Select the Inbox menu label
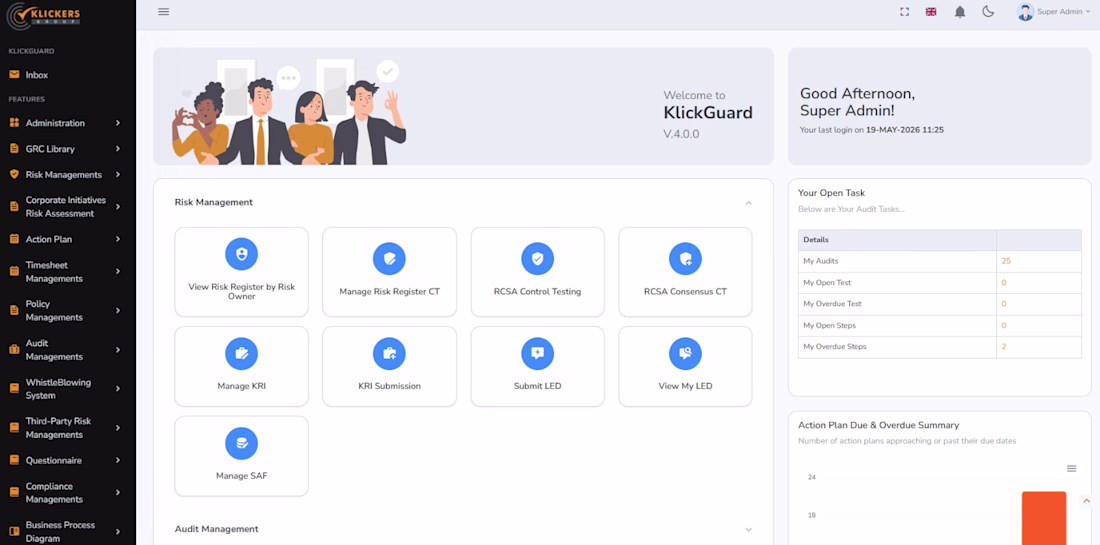Screen dimensions: 1100x545 coord(36,75)
